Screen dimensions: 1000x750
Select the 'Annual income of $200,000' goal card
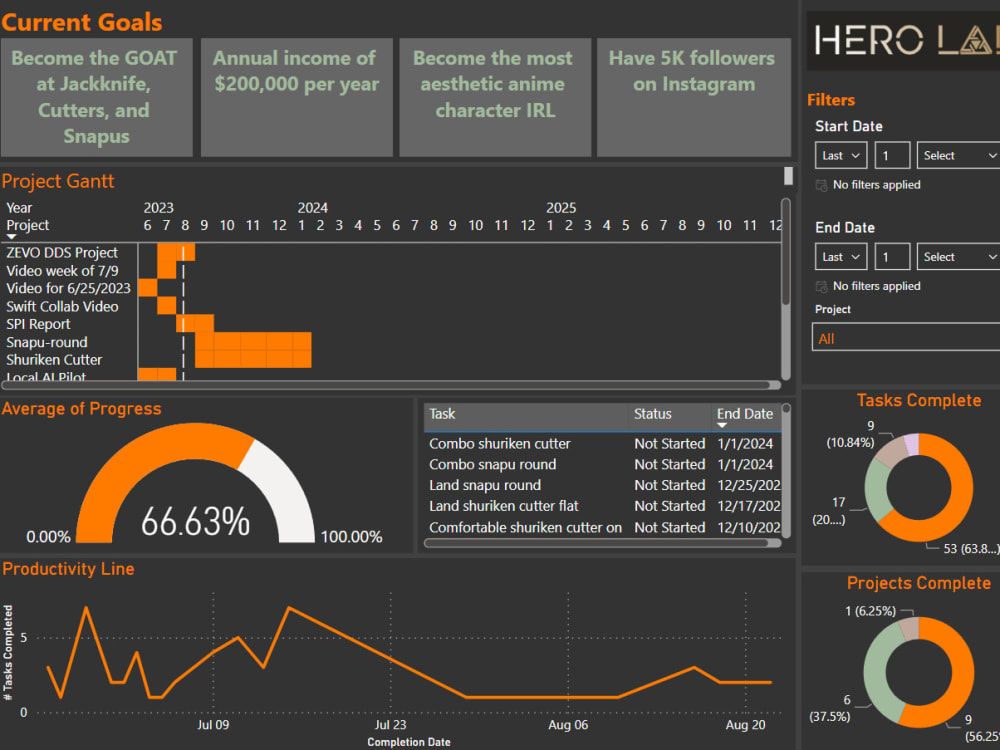[x=297, y=97]
